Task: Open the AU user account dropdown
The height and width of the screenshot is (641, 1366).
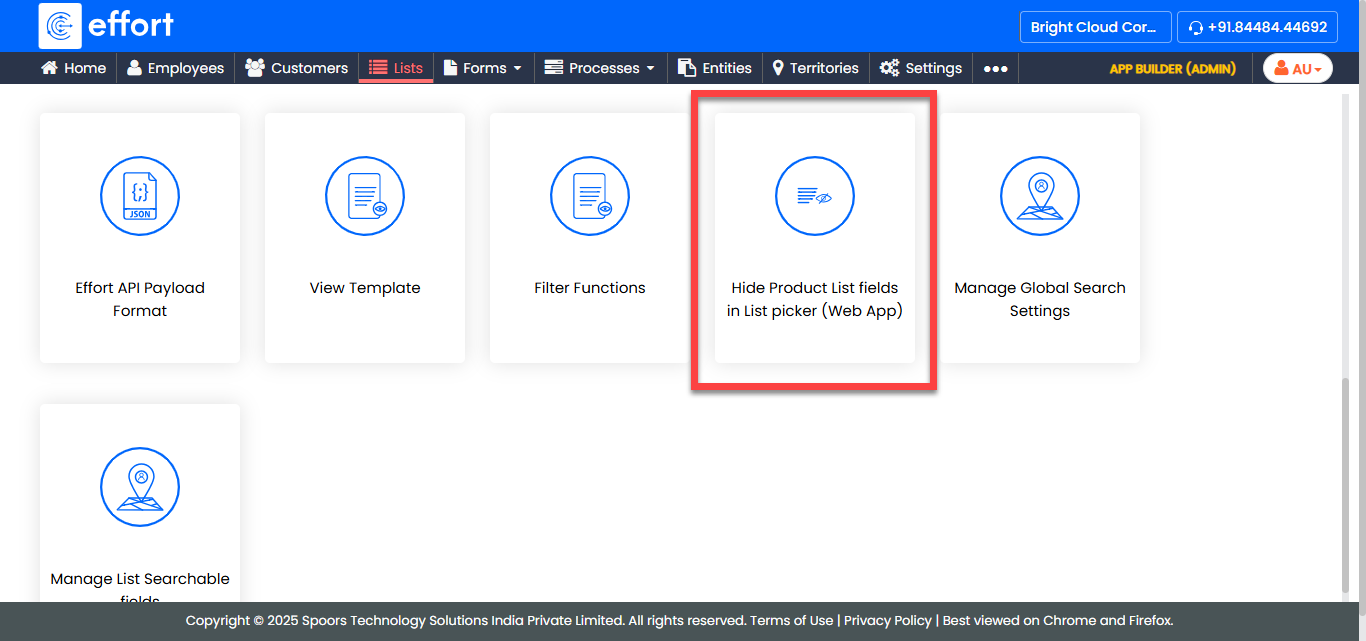Action: (1298, 69)
